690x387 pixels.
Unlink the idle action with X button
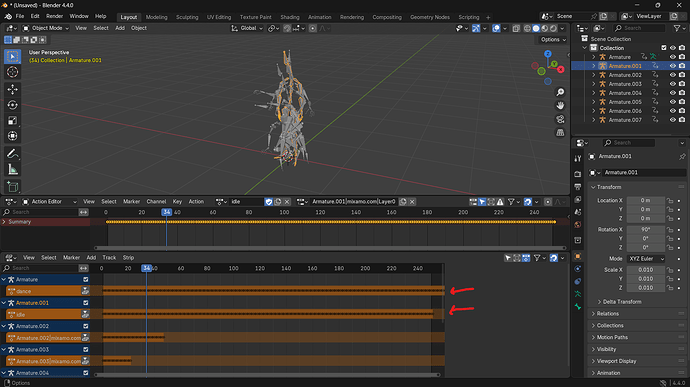pos(287,202)
